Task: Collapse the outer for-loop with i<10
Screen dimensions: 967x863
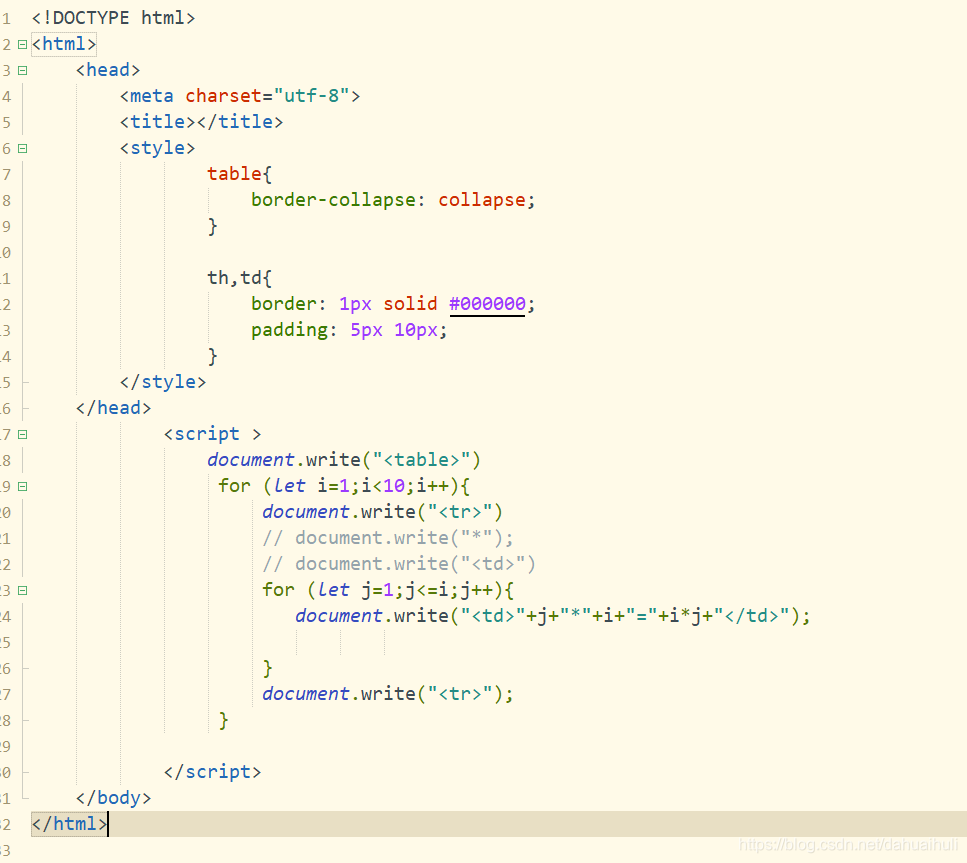Action: pos(22,486)
